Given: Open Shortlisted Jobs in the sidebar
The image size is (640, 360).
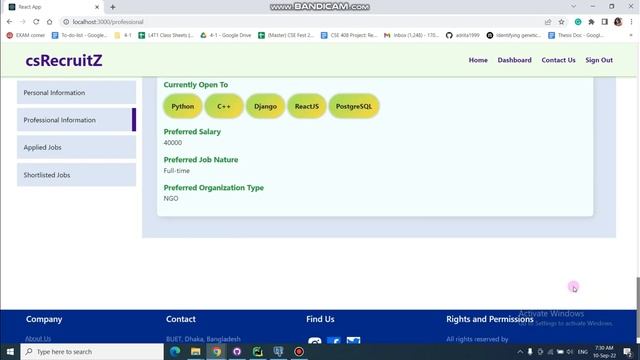Looking at the screenshot, I should (x=76, y=175).
